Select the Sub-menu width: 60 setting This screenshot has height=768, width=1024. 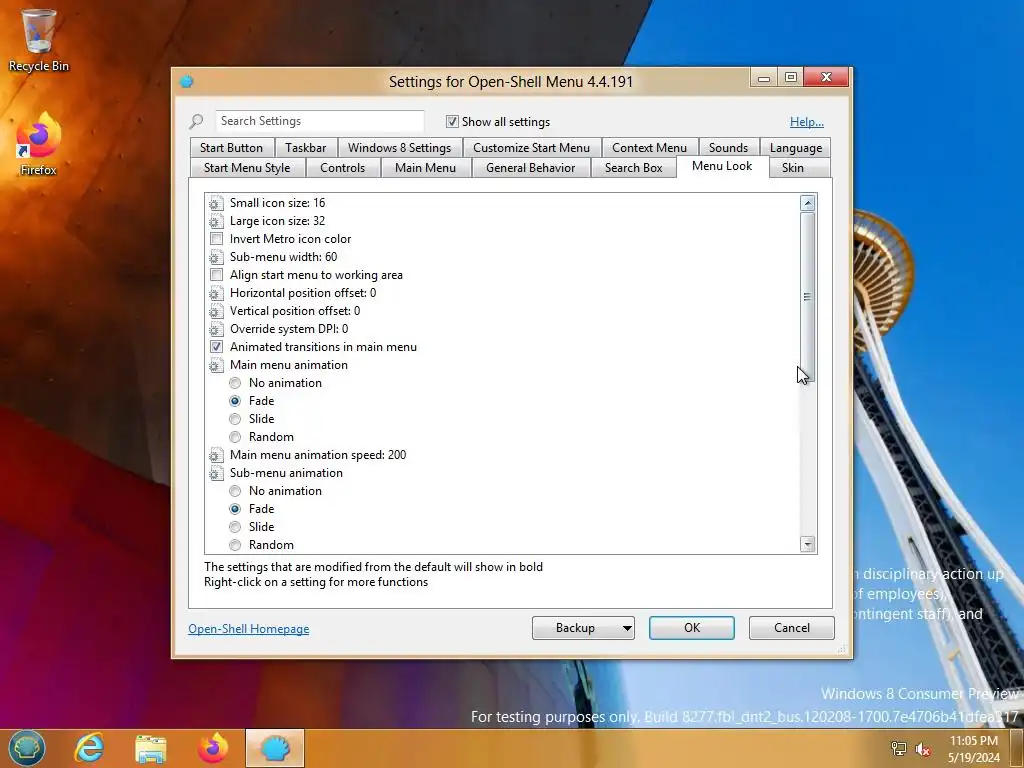coord(283,257)
